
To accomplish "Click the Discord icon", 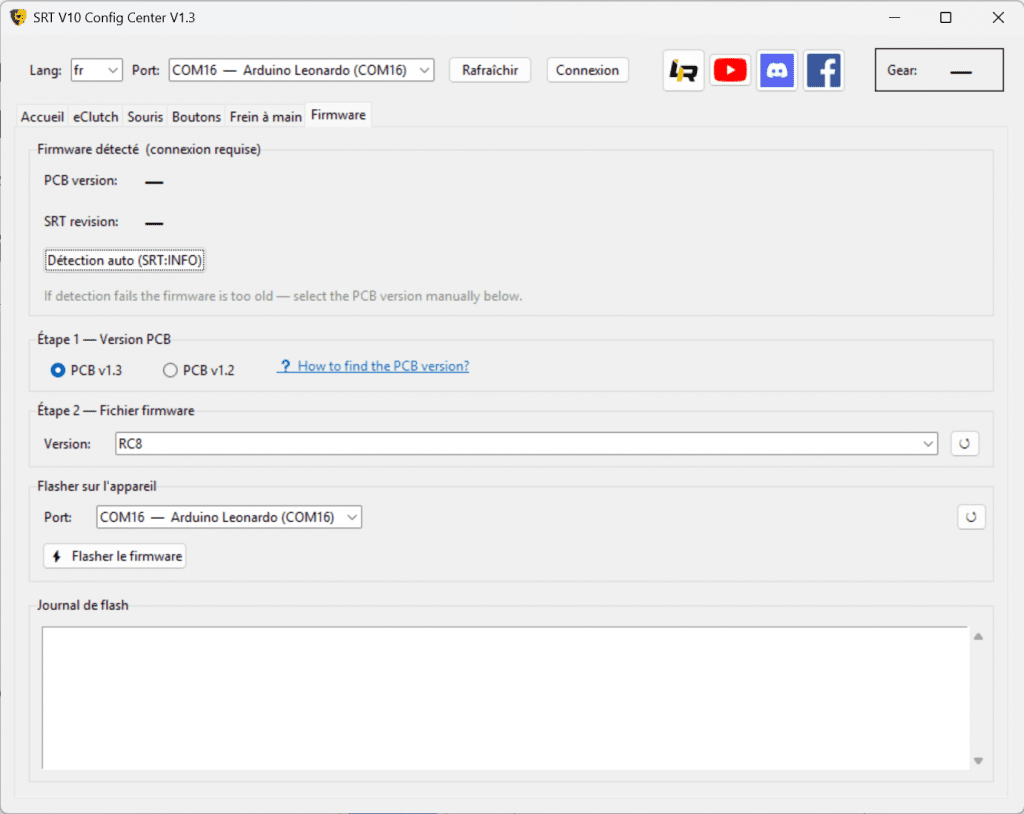I will coord(777,70).
